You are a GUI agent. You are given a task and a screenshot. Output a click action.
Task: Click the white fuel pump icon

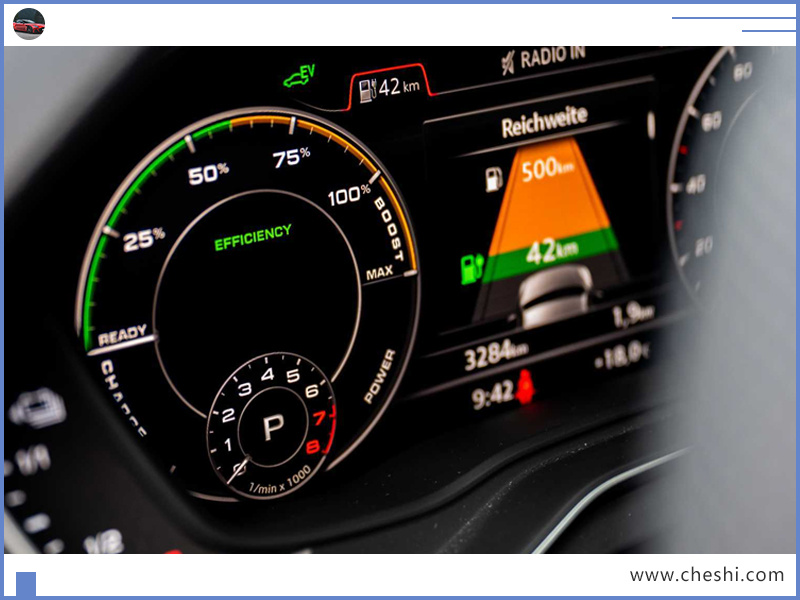(x=493, y=179)
